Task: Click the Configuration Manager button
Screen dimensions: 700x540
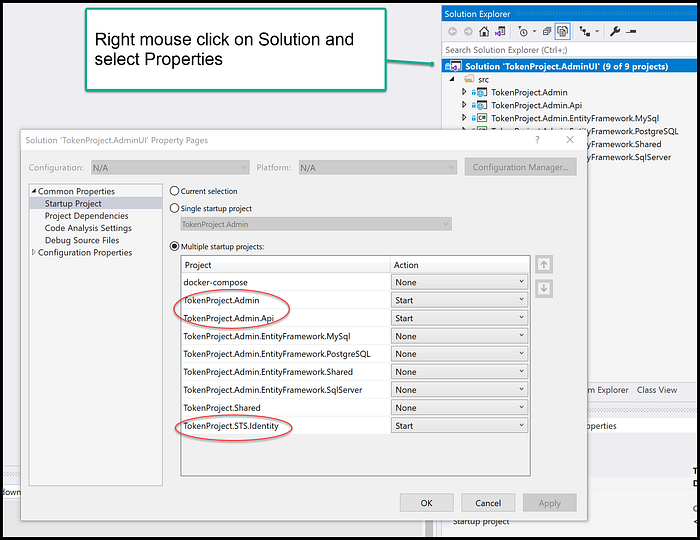Action: [521, 167]
